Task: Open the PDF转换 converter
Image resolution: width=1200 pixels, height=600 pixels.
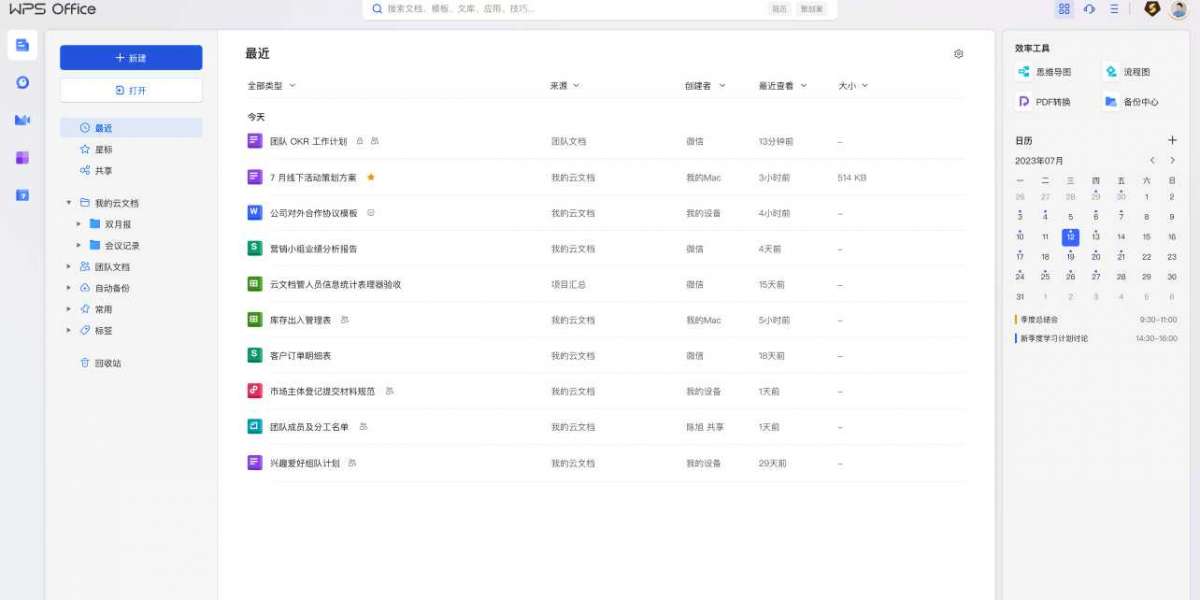Action: [x=1044, y=102]
